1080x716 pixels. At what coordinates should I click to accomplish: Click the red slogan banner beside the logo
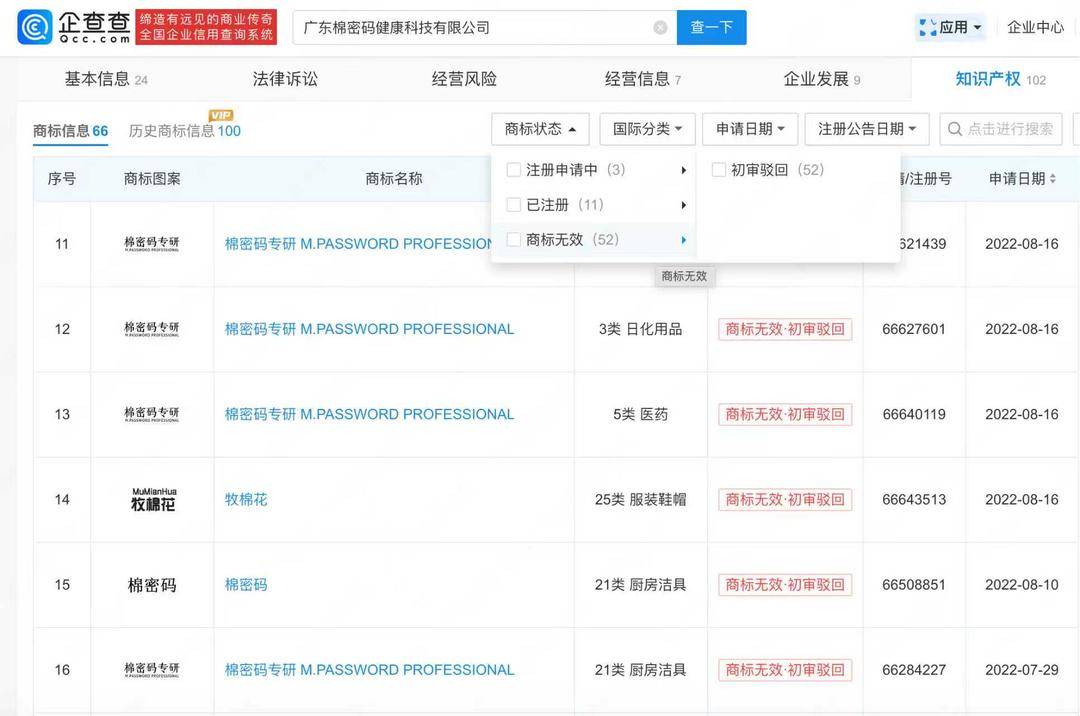coord(206,28)
